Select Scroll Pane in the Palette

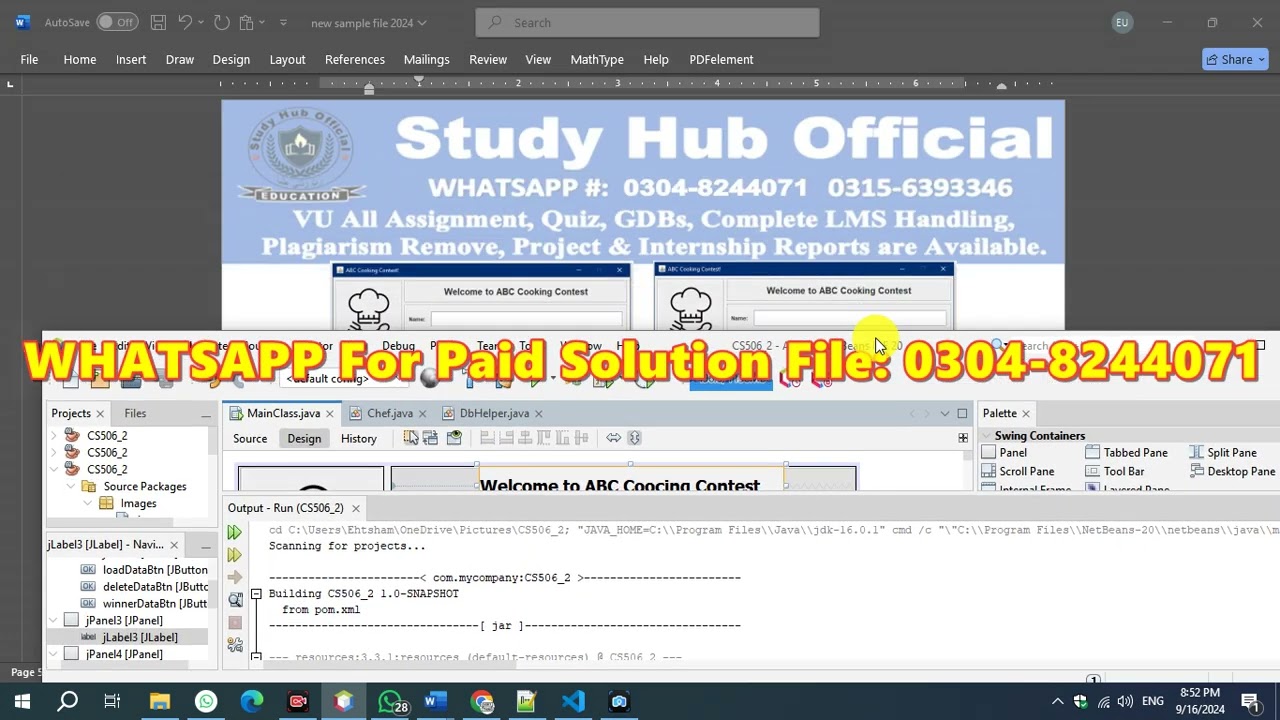(x=1018, y=471)
